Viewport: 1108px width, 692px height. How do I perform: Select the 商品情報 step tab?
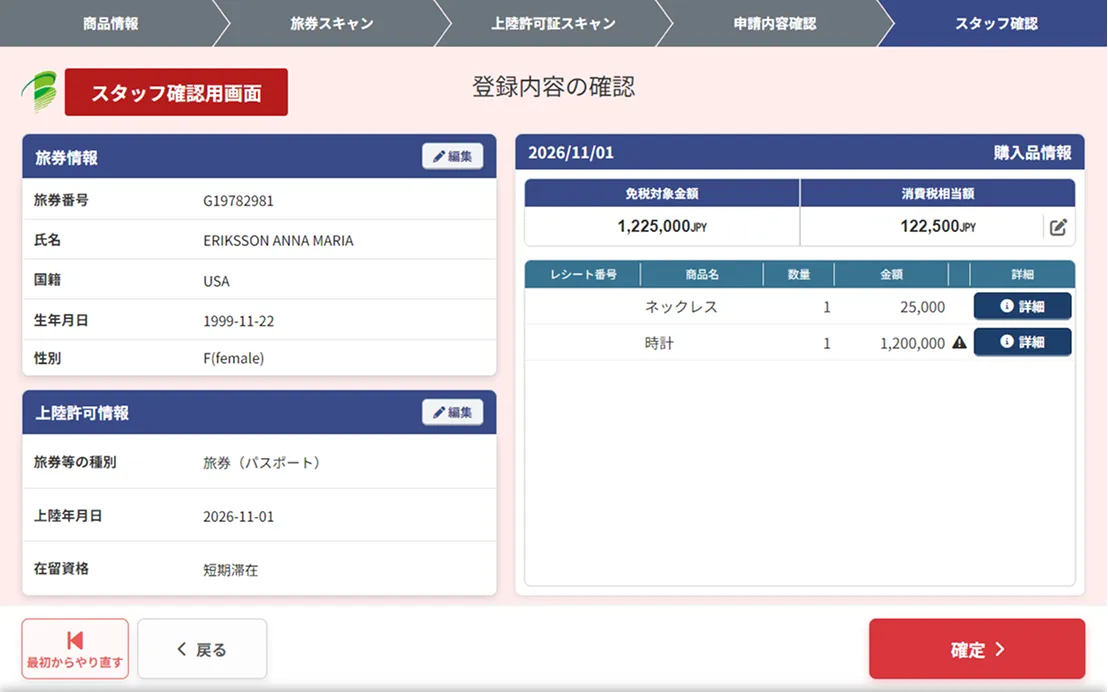pos(110,23)
